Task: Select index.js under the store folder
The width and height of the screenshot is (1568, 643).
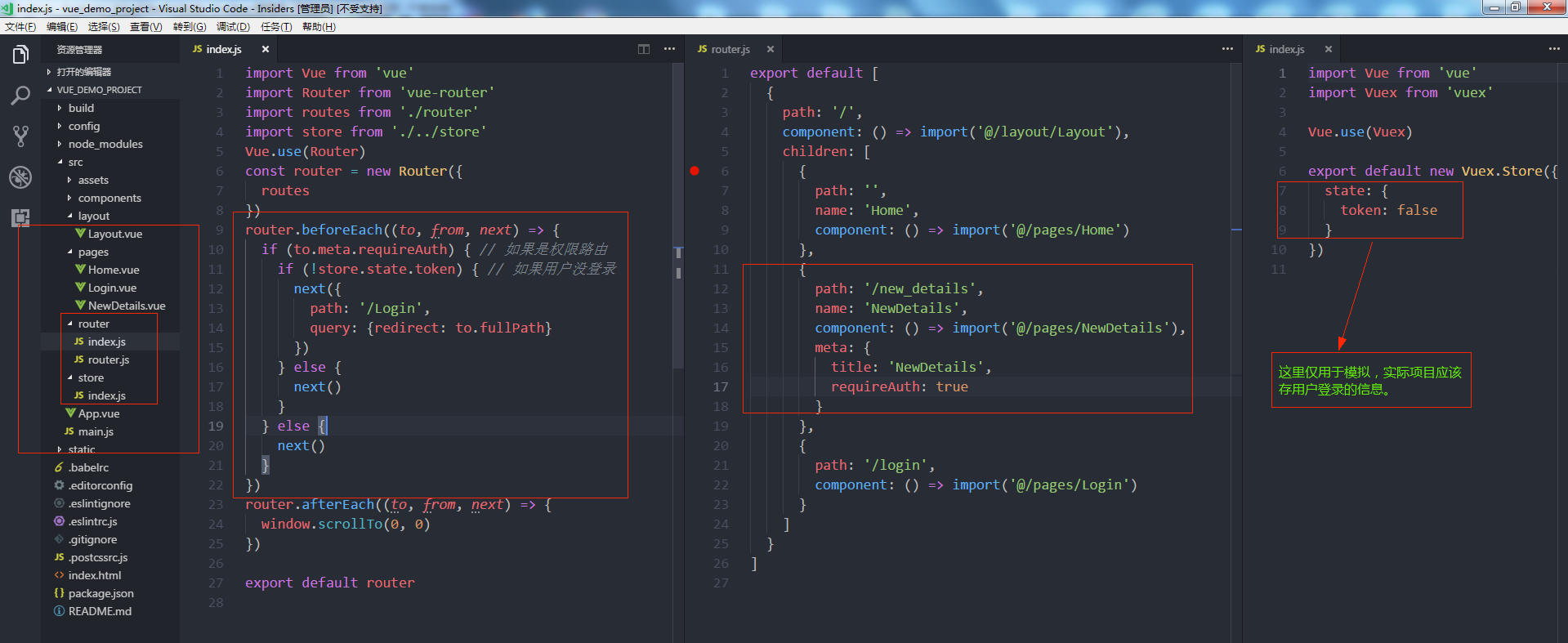Action: (x=110, y=395)
